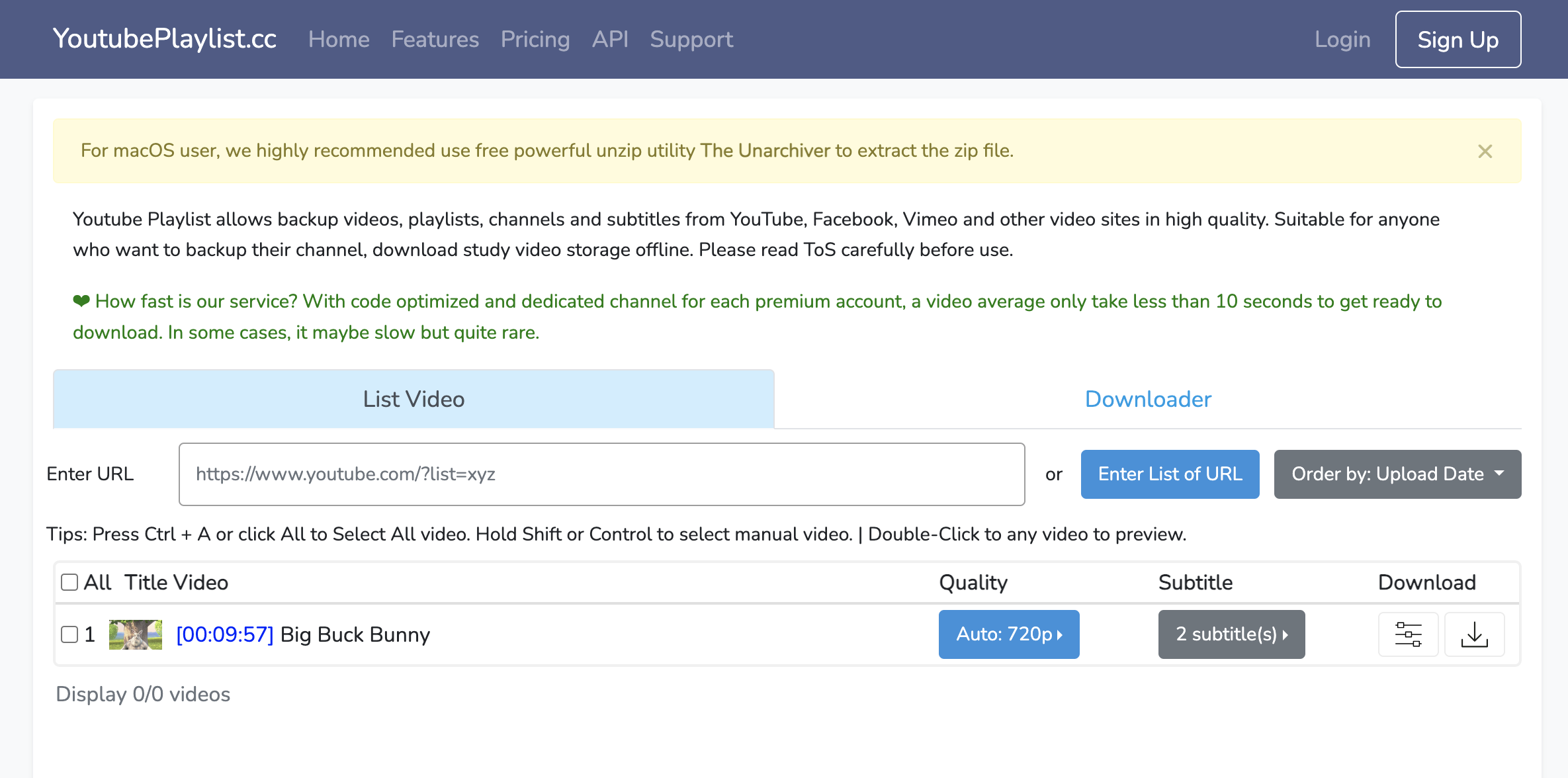Expand the Auto: 720p quality menu
The height and width of the screenshot is (778, 1568).
point(1009,634)
